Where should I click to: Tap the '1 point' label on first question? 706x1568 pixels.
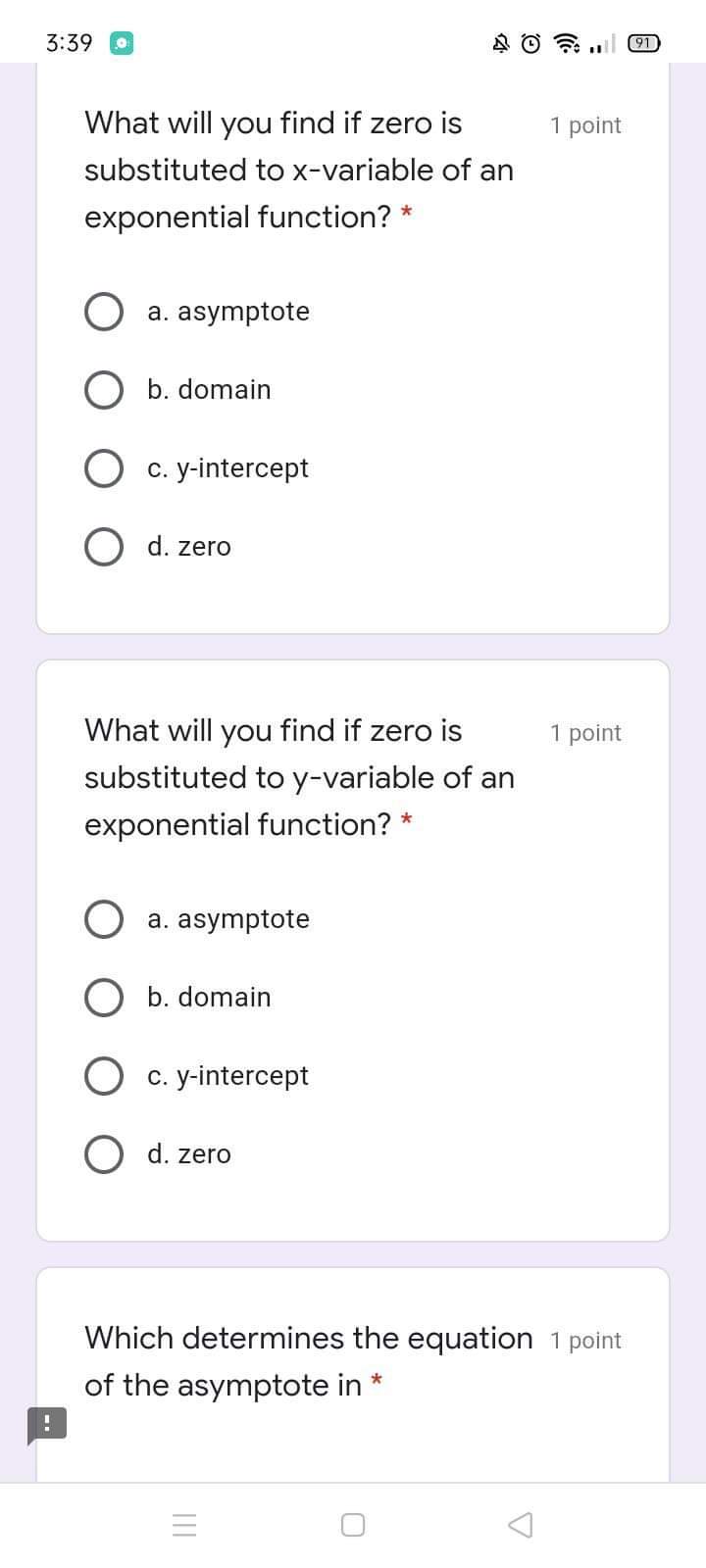[585, 124]
